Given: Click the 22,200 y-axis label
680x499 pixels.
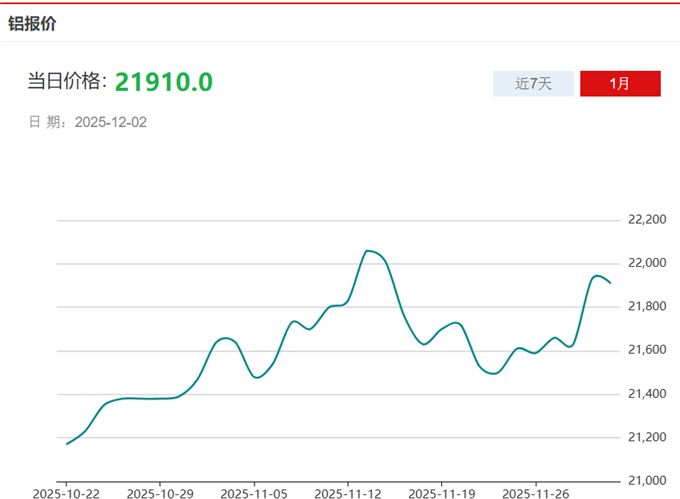Looking at the screenshot, I should 646,220.
